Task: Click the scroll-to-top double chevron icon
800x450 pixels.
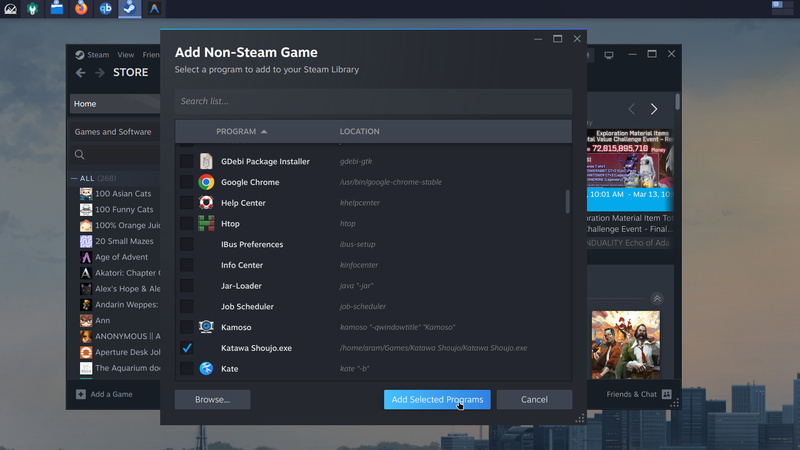Action: [657, 299]
